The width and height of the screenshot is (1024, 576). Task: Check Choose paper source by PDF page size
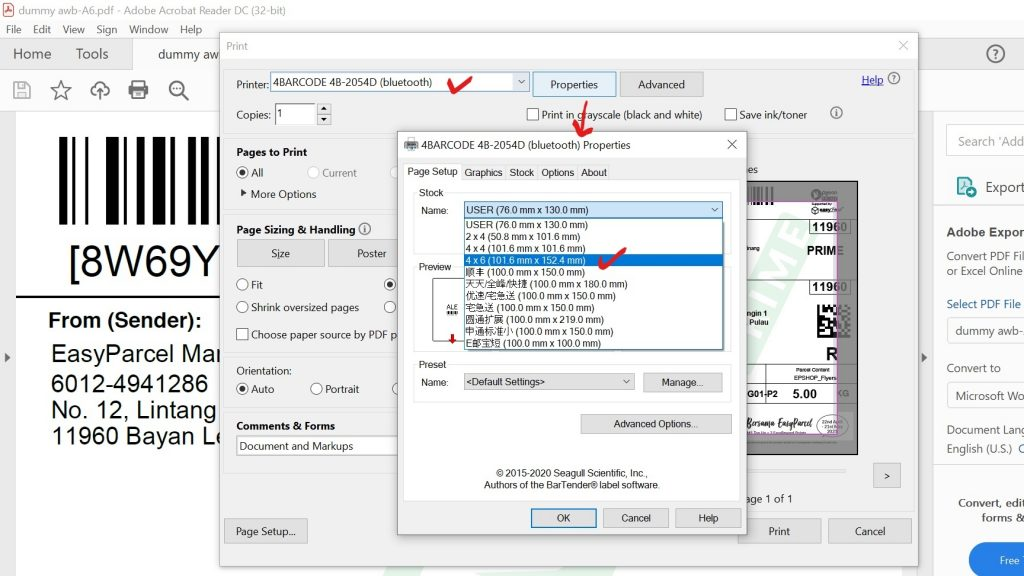click(242, 334)
